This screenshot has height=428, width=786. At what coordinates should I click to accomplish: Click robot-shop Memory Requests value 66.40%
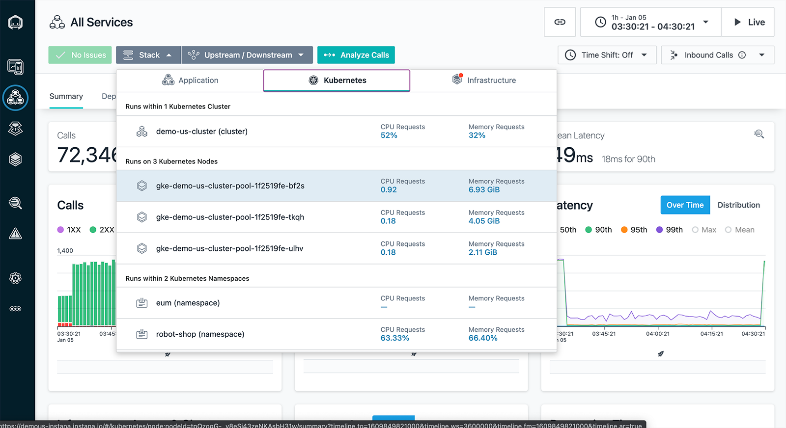pyautogui.click(x=483, y=338)
